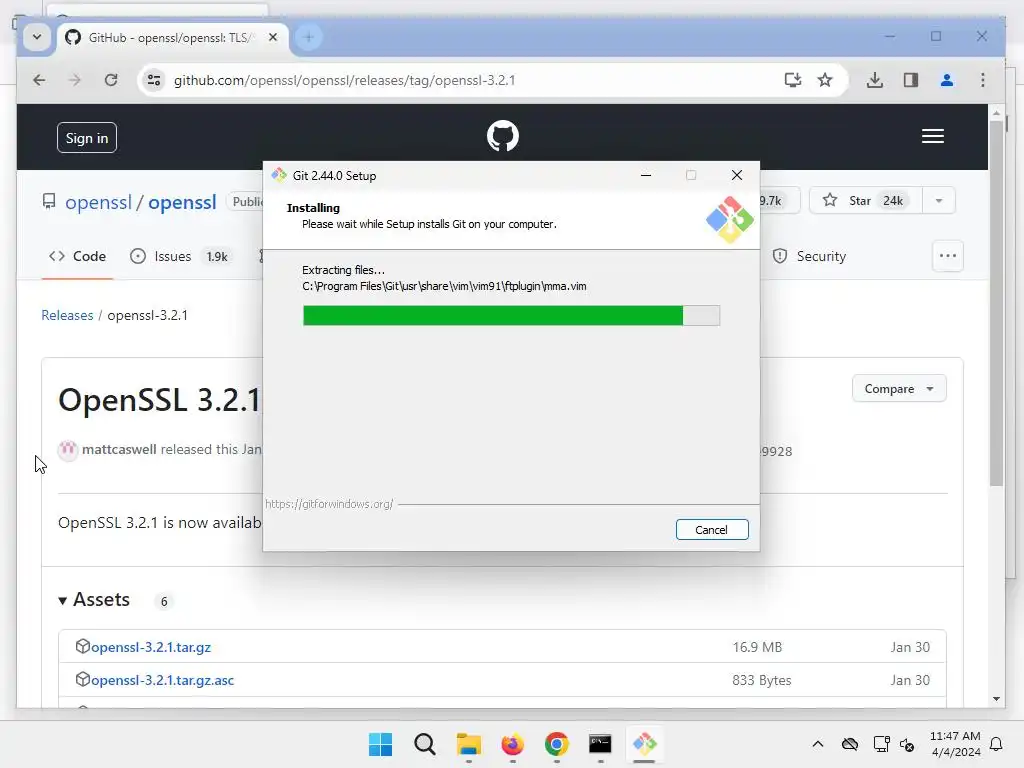Click the 833 Bytes file size
Viewport: 1024px width, 768px height.
tap(761, 680)
